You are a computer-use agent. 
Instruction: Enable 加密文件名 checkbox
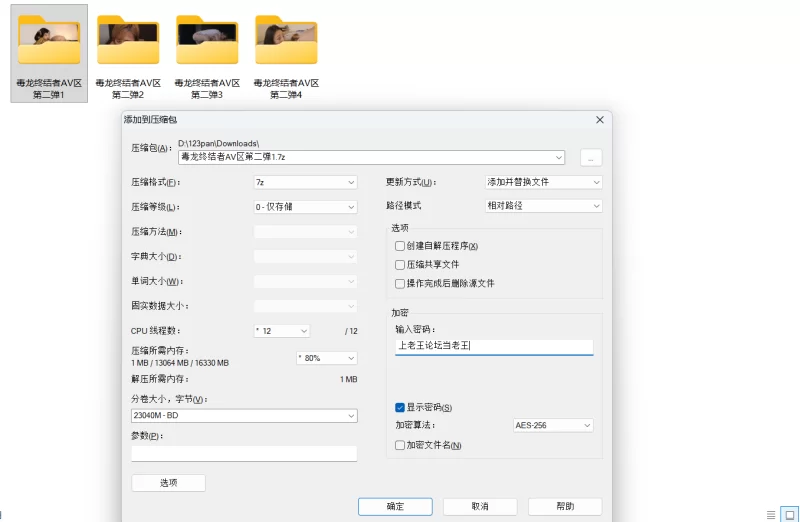coord(400,445)
